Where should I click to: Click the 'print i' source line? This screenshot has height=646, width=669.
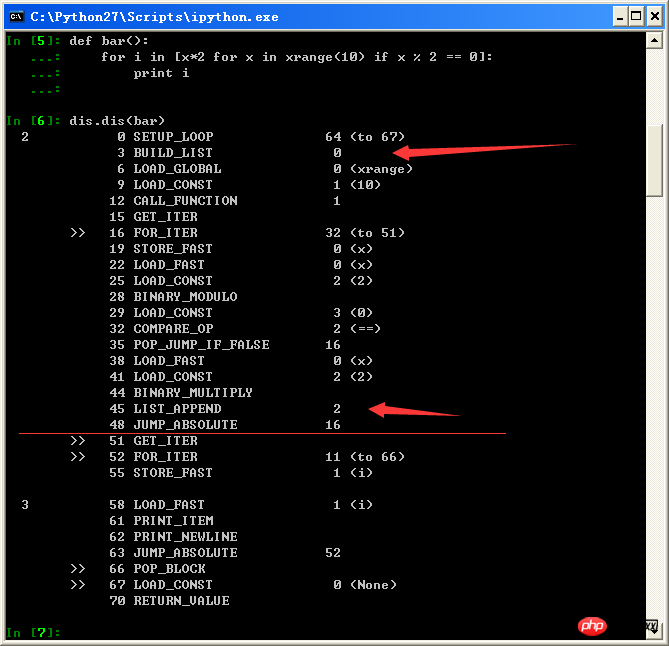(x=161, y=73)
